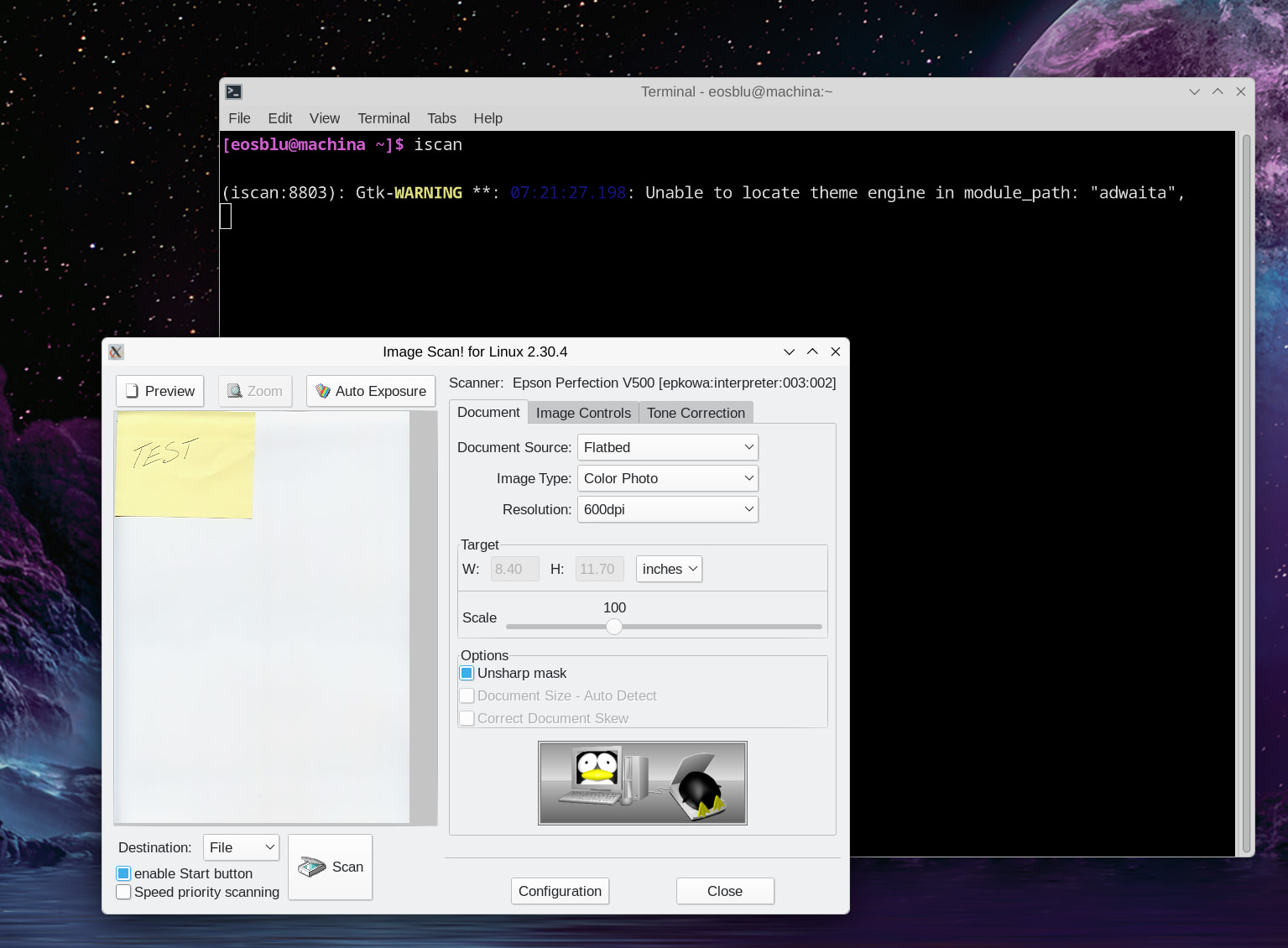Close the Terminal window
Viewport: 1288px width, 948px height.
click(x=1241, y=91)
